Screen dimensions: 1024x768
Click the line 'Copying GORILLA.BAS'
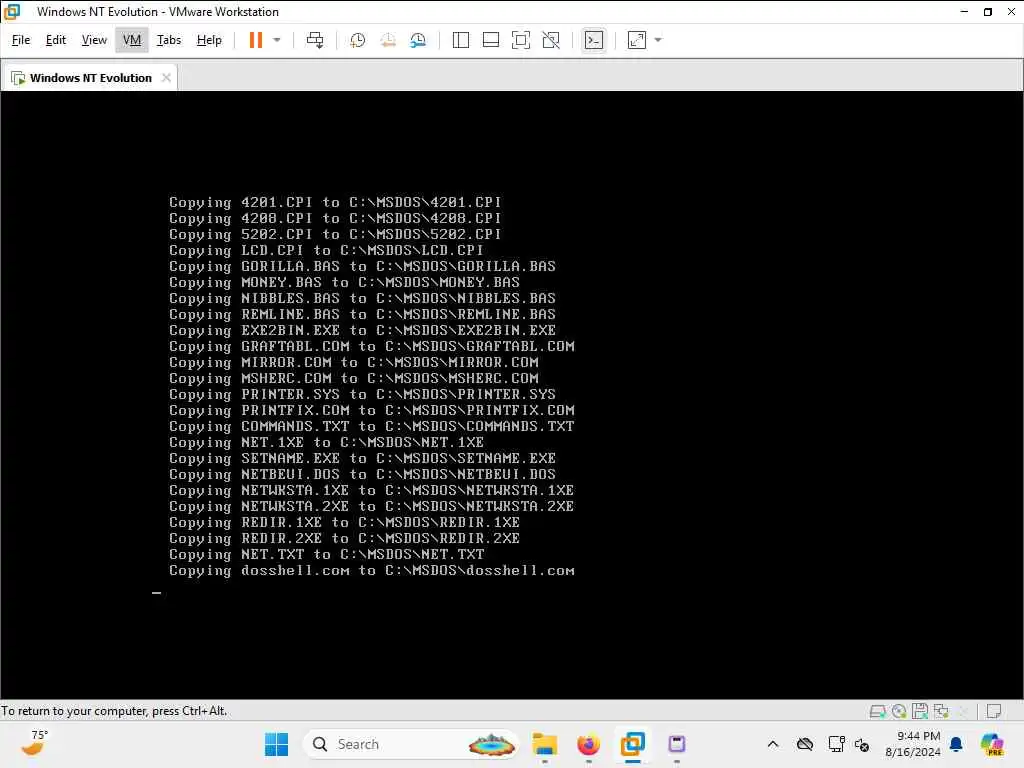[x=362, y=266]
